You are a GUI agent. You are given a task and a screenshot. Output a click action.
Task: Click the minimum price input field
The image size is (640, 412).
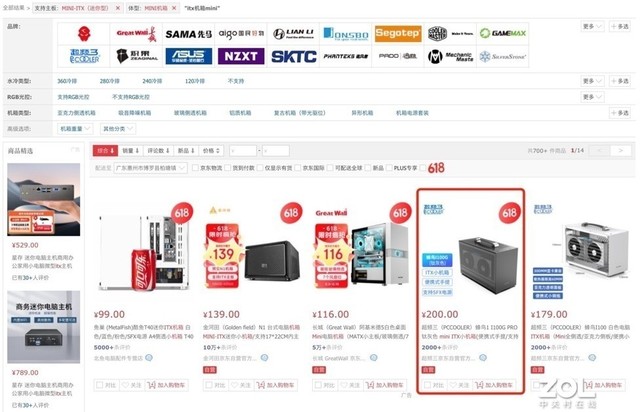click(x=243, y=151)
